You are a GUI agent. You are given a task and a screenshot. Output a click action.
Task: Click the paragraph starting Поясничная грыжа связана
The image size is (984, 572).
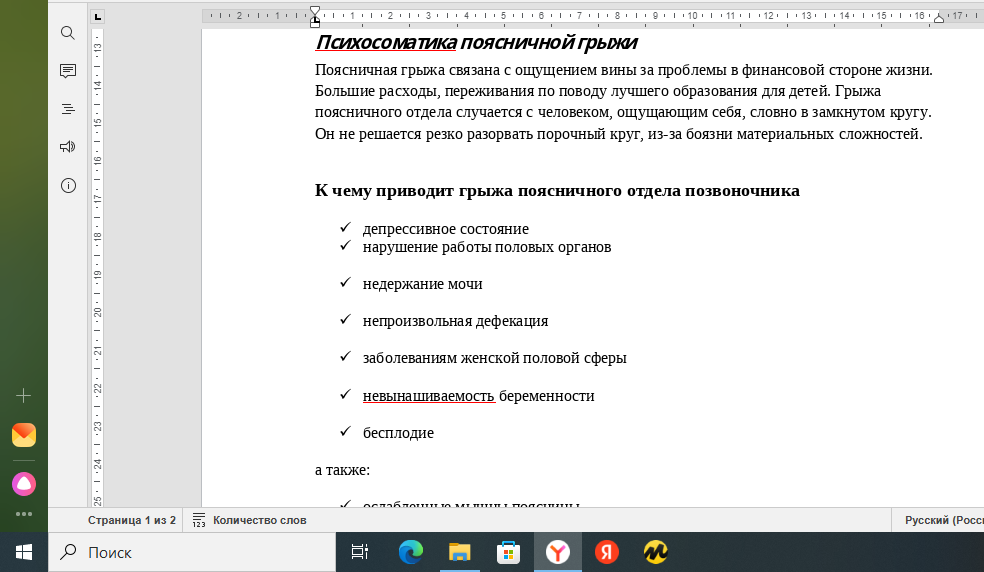(x=624, y=102)
